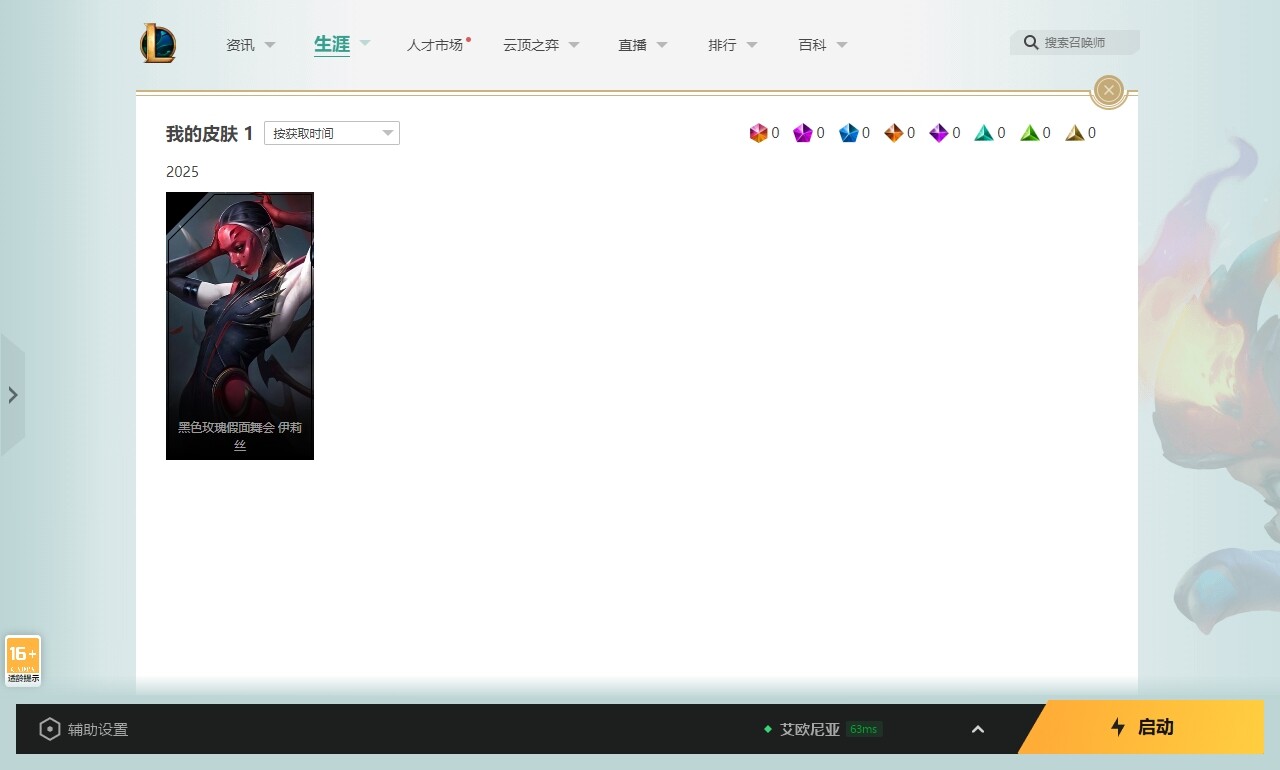Expand the left side panel arrow
Image resolution: width=1280 pixels, height=770 pixels.
(x=13, y=395)
